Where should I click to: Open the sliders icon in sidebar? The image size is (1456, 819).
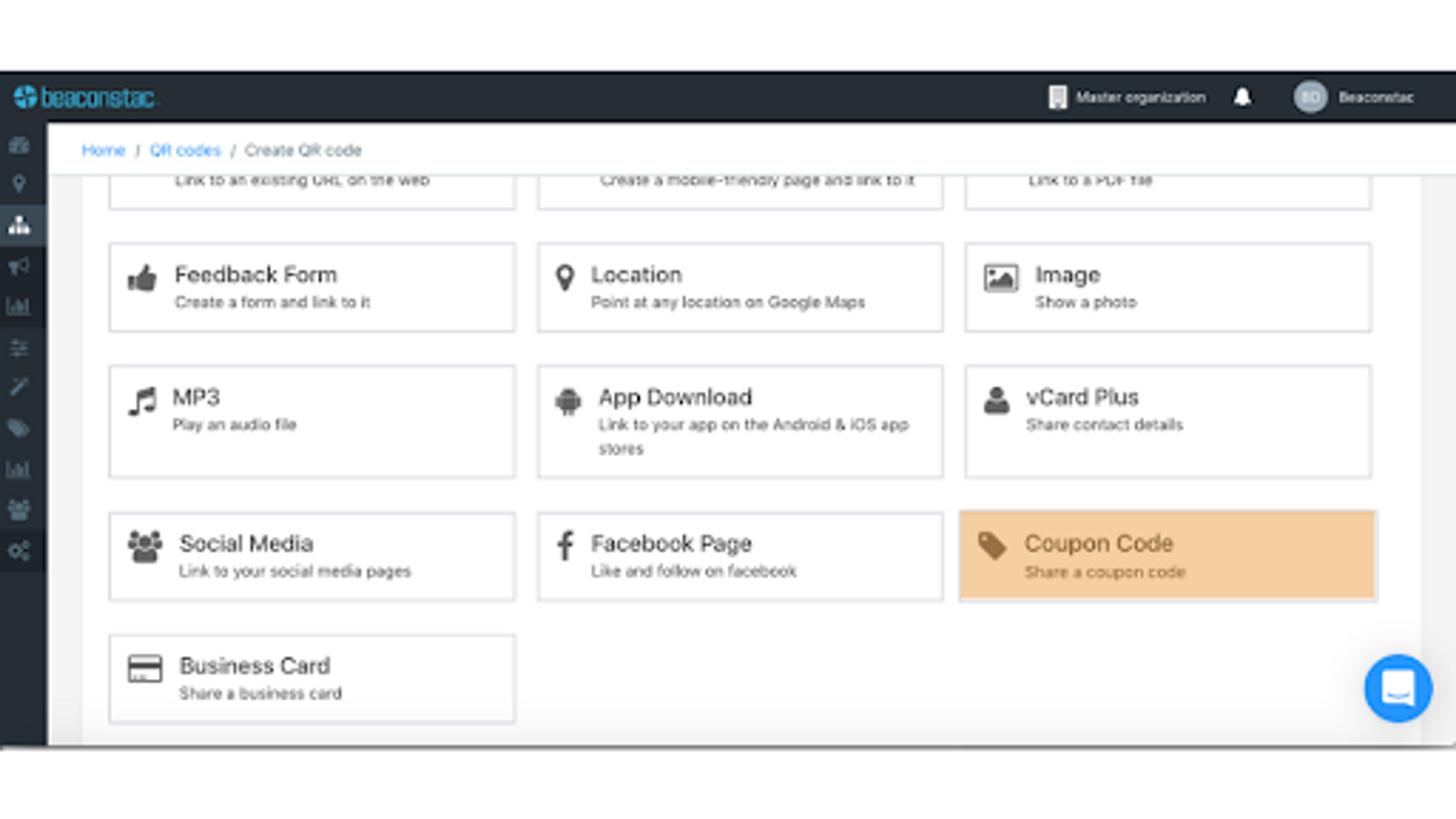[19, 348]
